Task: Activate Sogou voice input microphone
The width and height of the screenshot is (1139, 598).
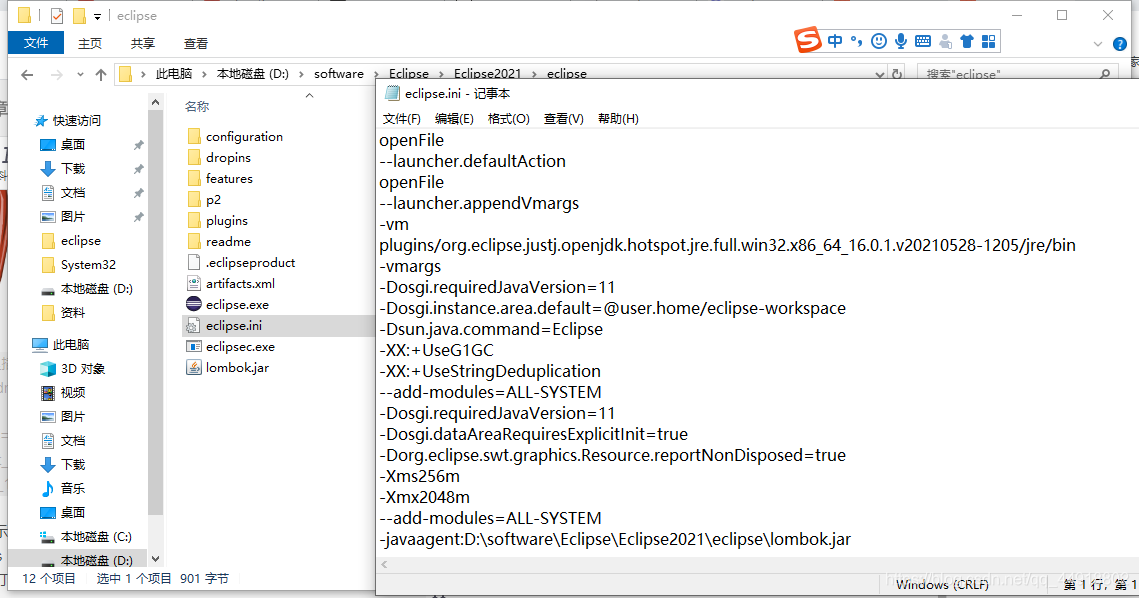Action: (x=902, y=41)
